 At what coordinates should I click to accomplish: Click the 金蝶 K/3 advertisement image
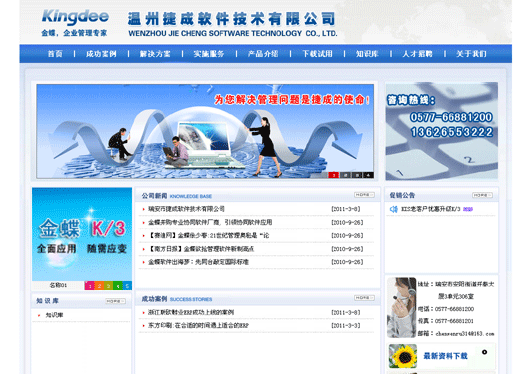(82, 234)
